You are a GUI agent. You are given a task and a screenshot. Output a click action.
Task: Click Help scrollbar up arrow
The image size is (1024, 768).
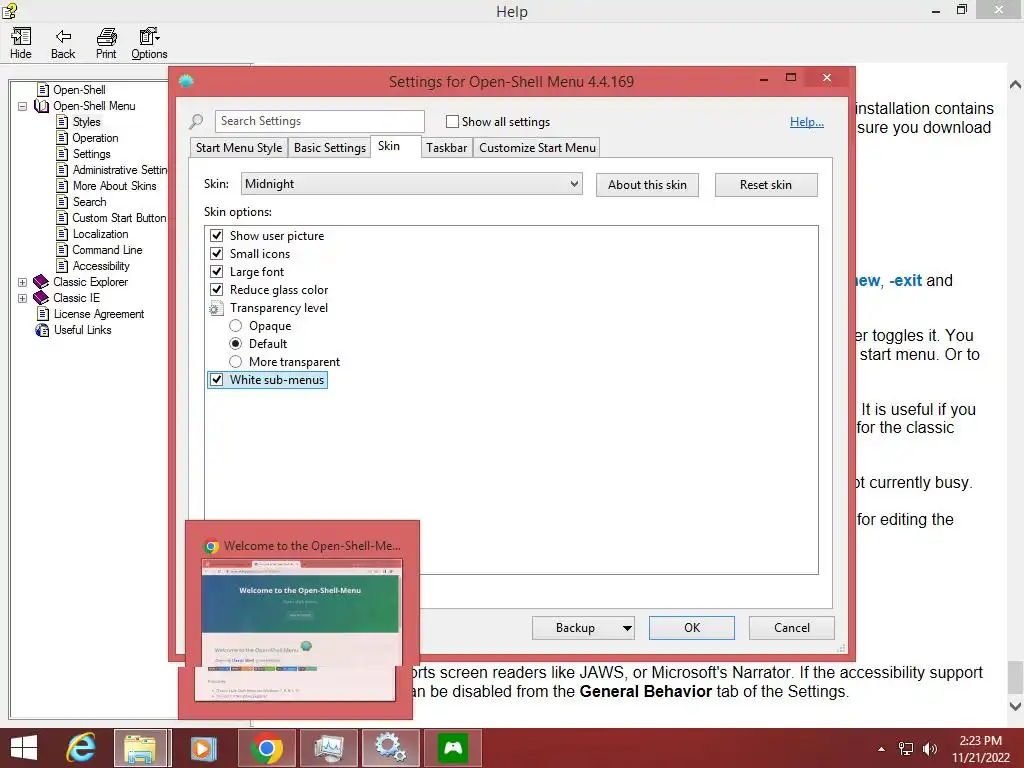point(1015,85)
